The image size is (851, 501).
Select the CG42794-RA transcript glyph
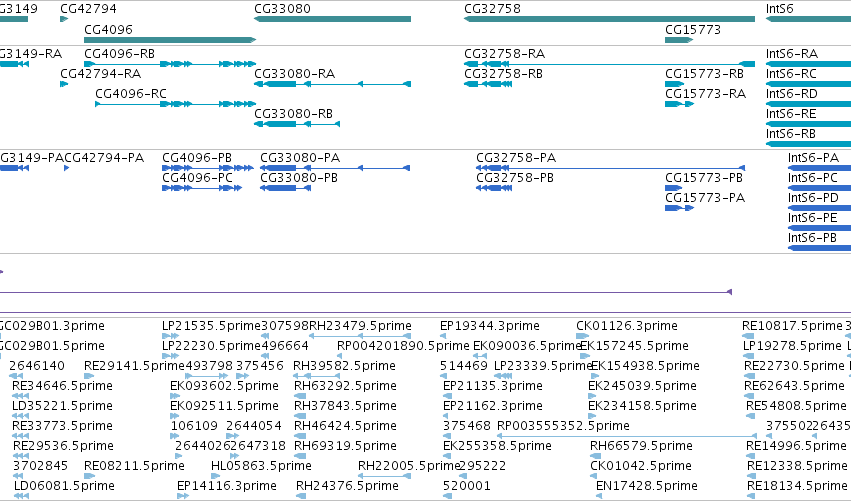pos(64,84)
